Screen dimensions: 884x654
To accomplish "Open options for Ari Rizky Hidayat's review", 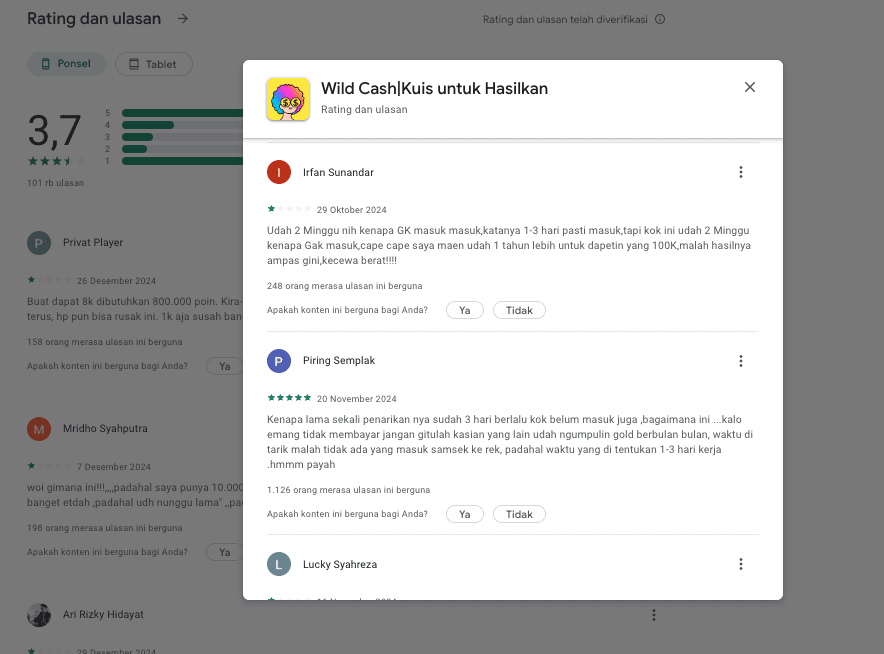I will [653, 615].
